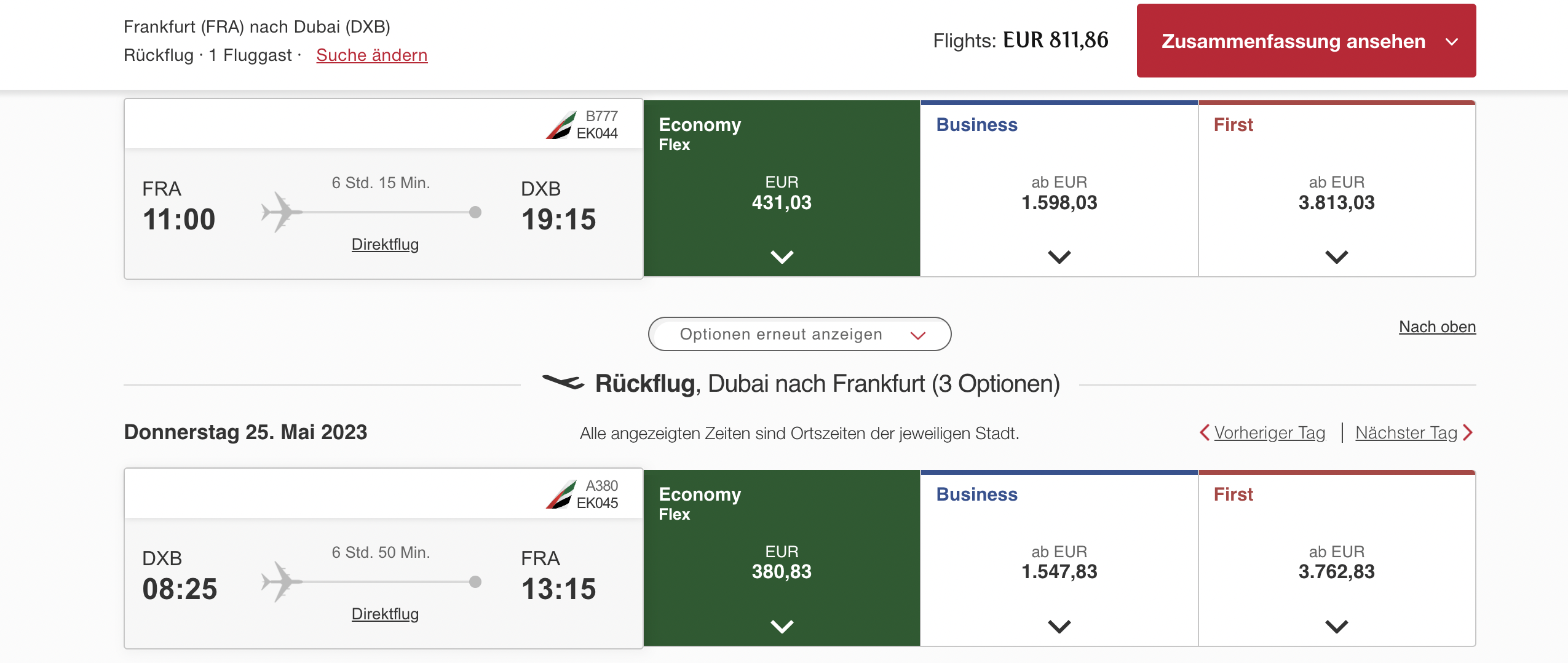Click the airplane icon on the DXB–FRA route
This screenshot has height=663, width=1568.
pyautogui.click(x=282, y=582)
